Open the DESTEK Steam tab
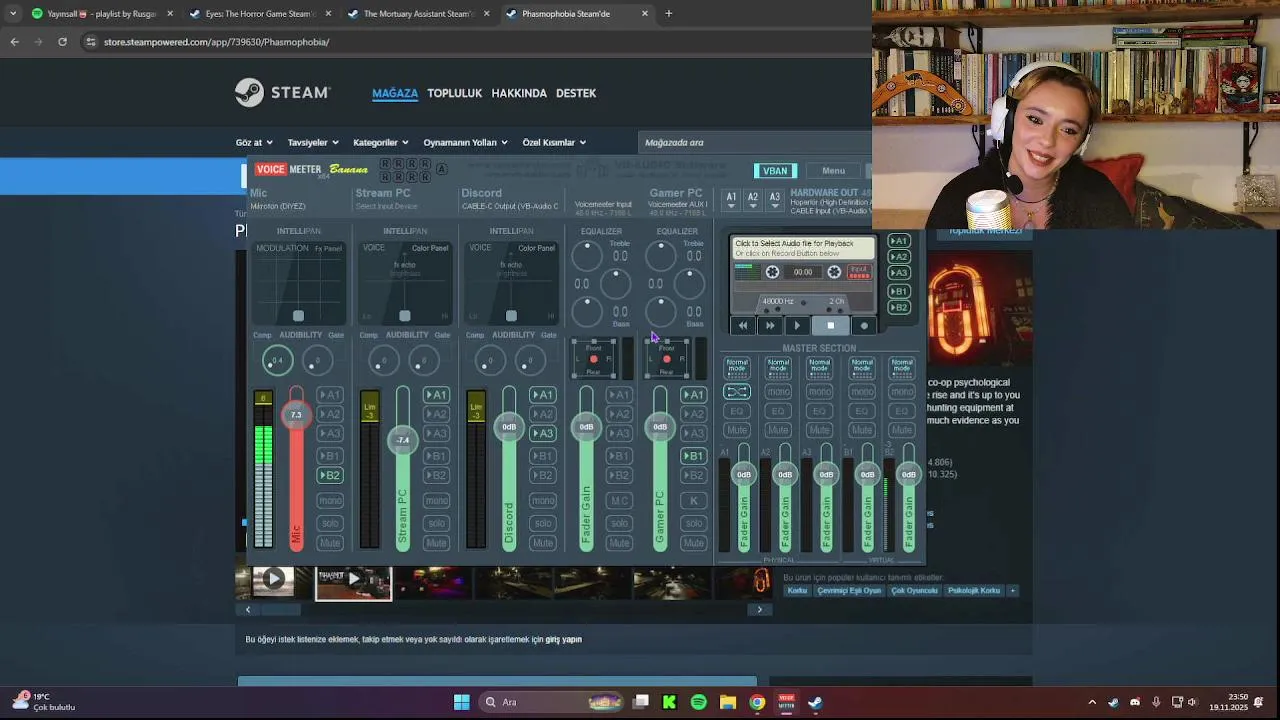This screenshot has height=720, width=1280. pos(576,93)
